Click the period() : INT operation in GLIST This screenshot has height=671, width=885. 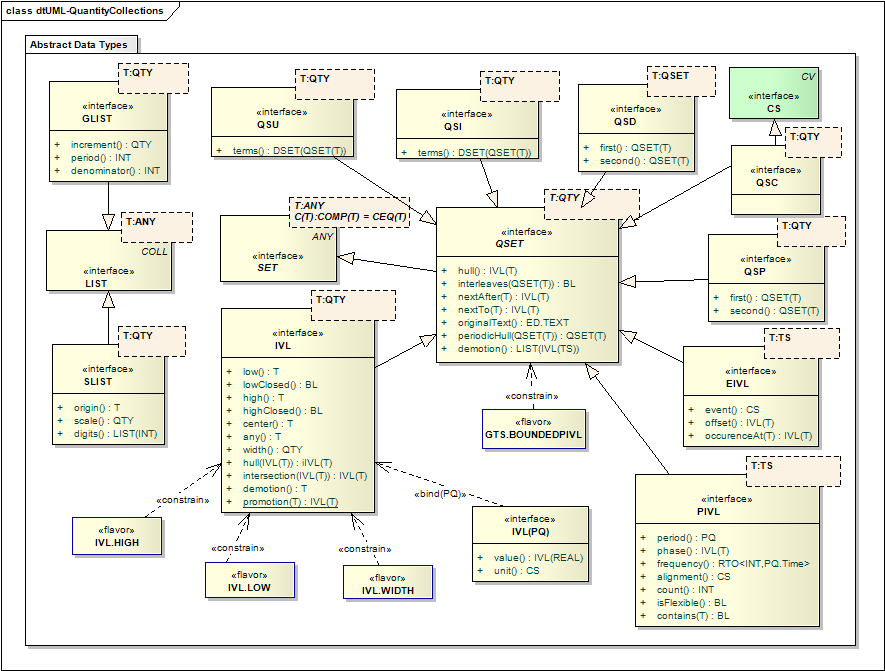tap(100, 157)
